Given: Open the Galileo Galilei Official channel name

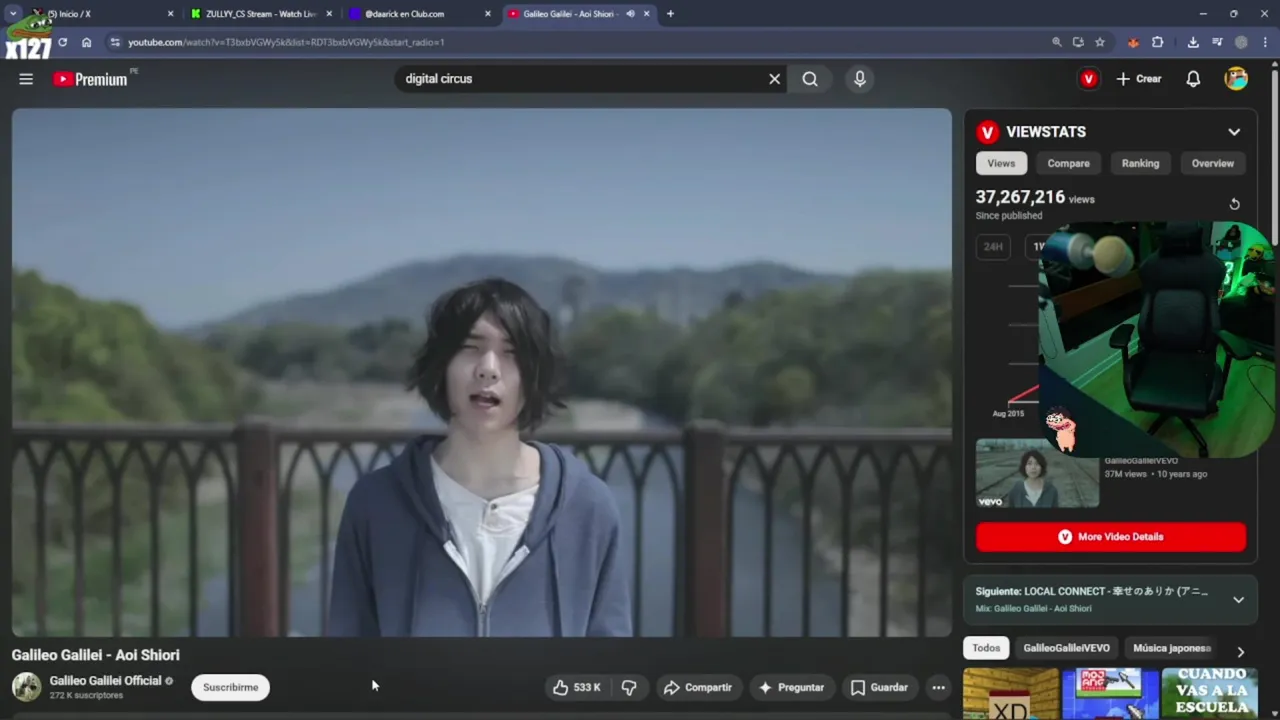Looking at the screenshot, I should [x=105, y=681].
